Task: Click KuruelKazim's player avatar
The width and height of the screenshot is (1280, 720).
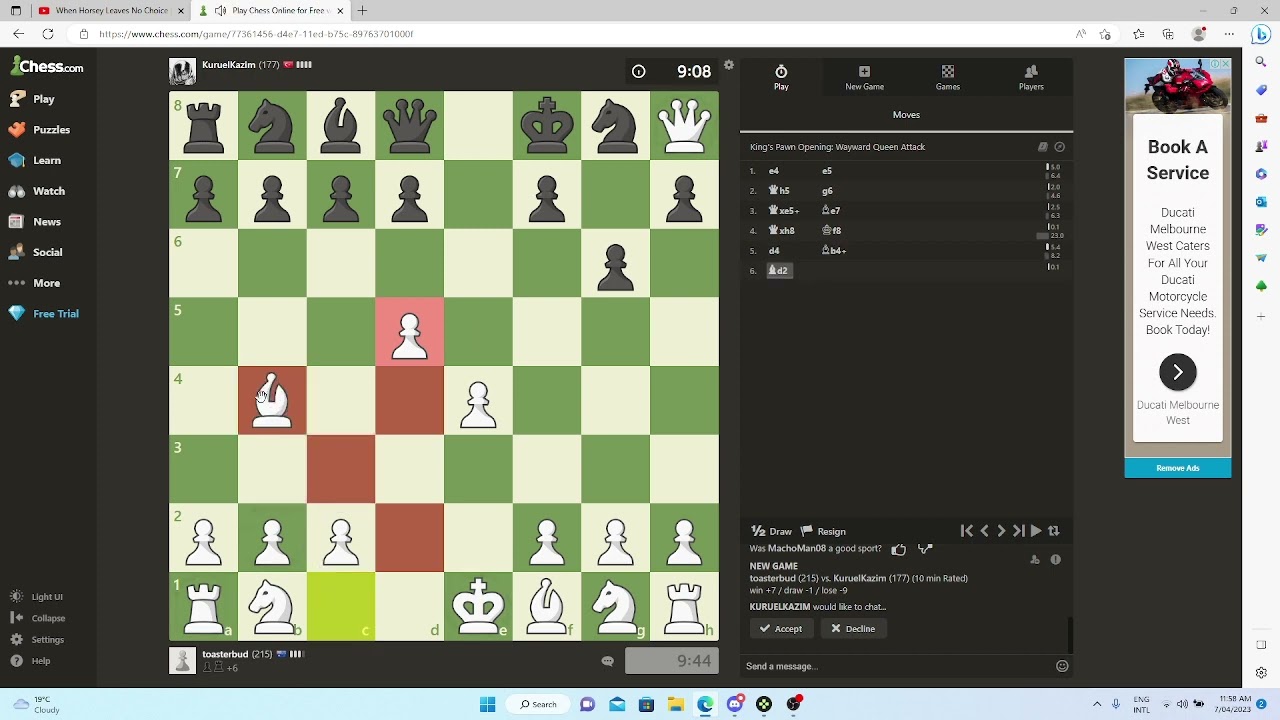Action: point(182,72)
